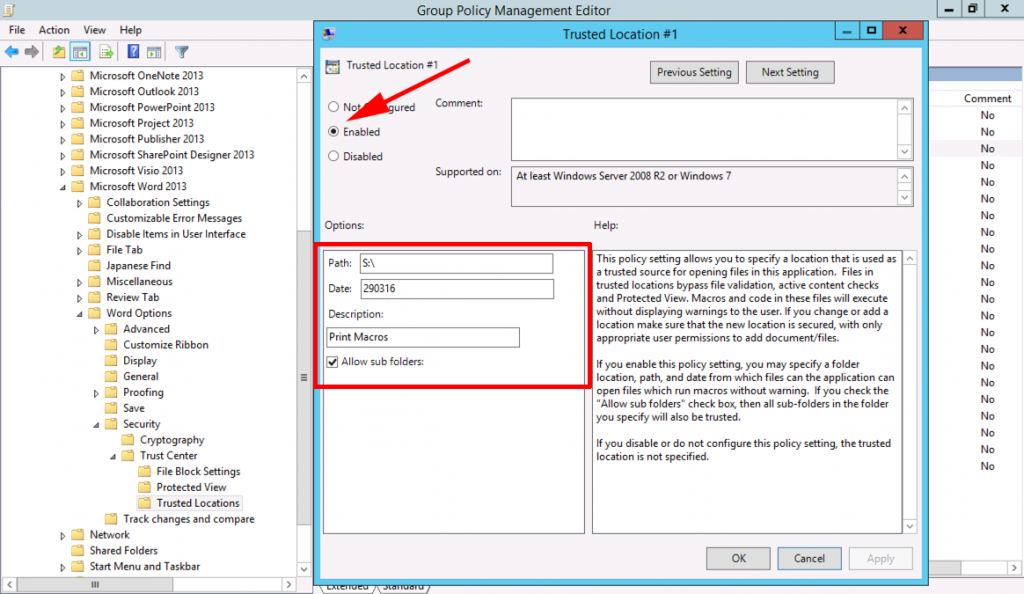Select the Up One Level folder icon

click(58, 51)
